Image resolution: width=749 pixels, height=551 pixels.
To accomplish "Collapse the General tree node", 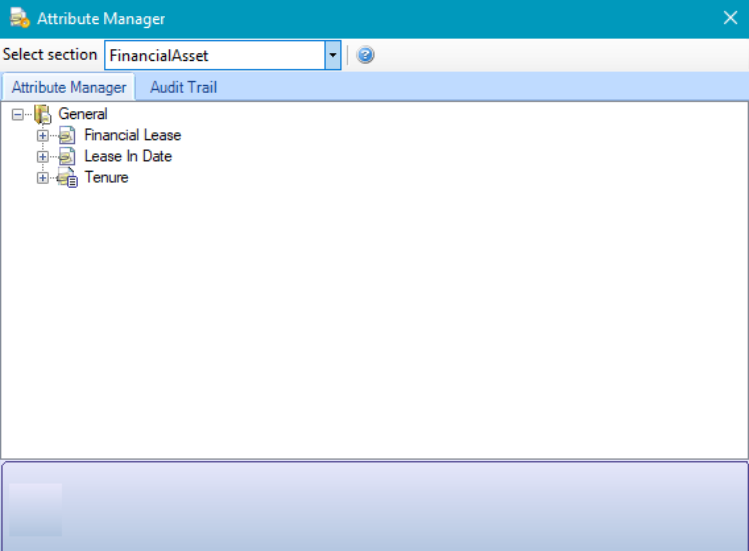I will coord(18,114).
